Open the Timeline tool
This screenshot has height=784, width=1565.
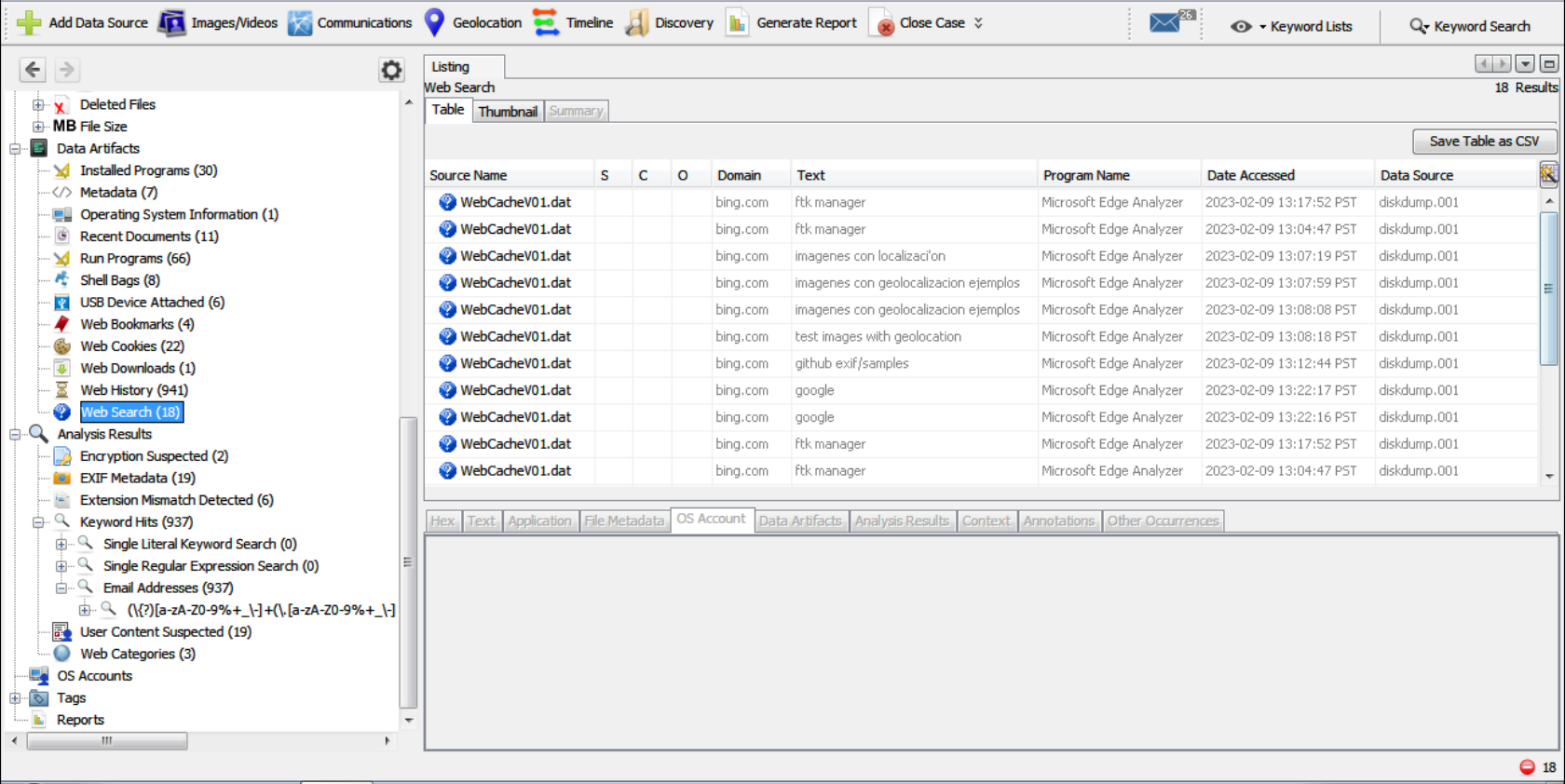573,22
